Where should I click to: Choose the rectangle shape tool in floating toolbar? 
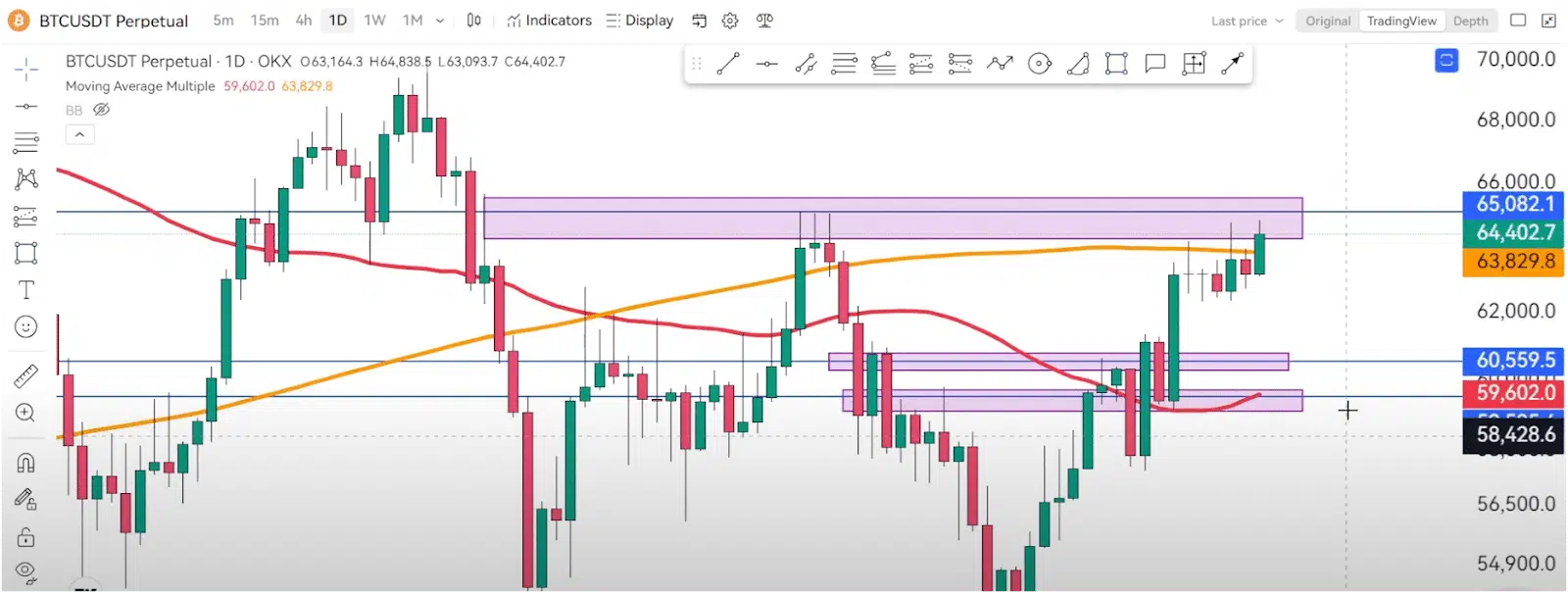(1116, 64)
